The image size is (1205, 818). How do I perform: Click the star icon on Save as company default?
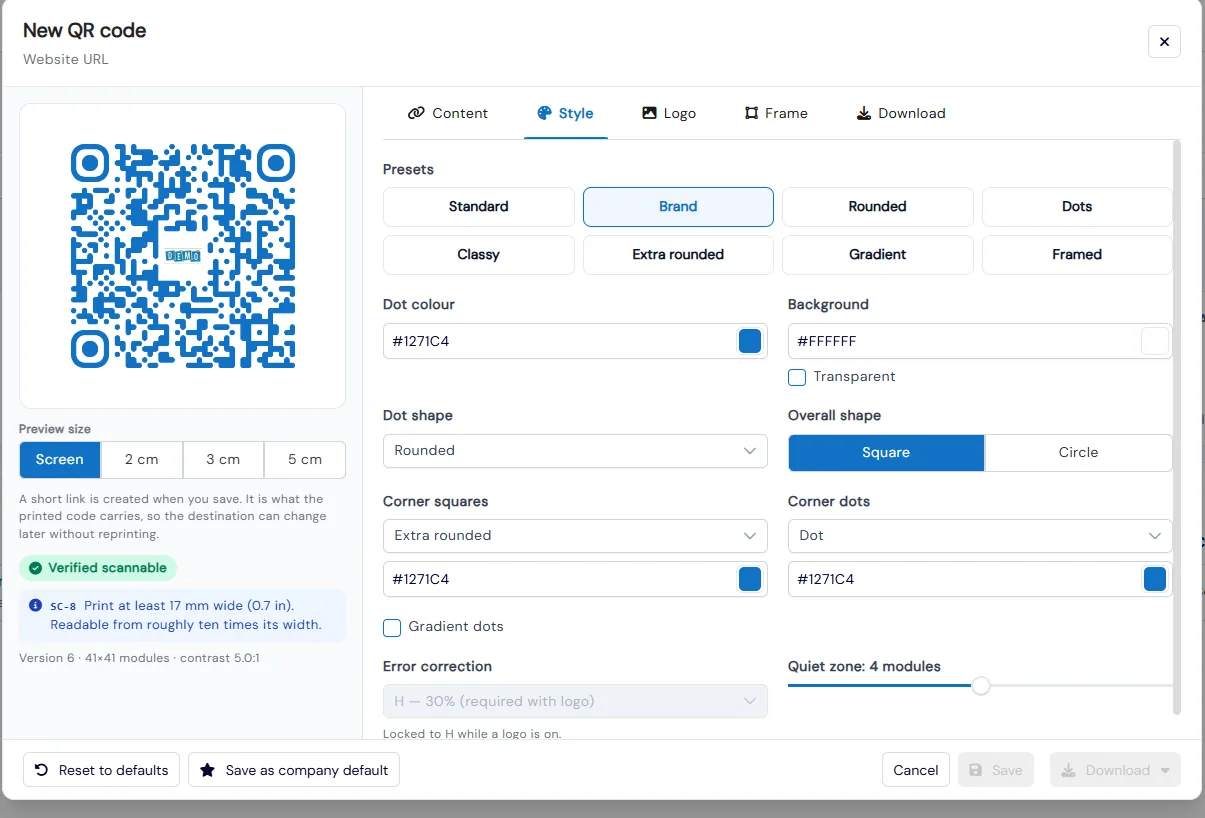207,770
